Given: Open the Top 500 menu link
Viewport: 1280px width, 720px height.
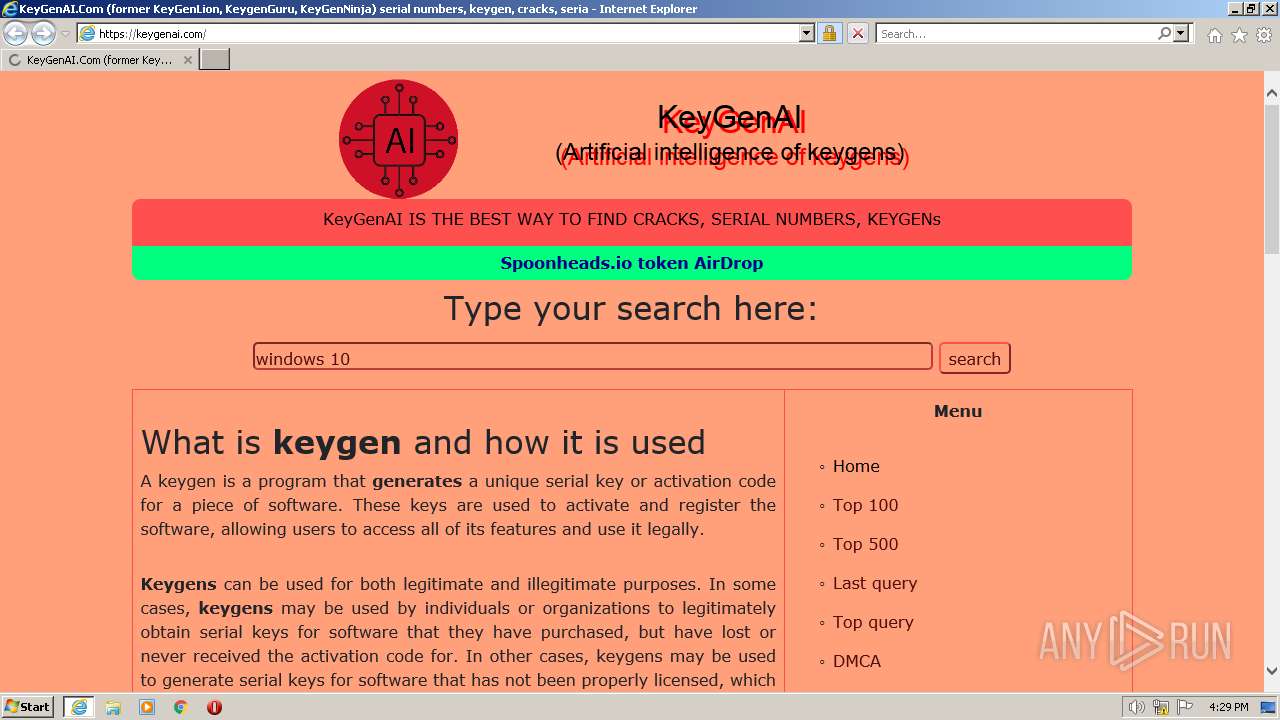Looking at the screenshot, I should [865, 544].
